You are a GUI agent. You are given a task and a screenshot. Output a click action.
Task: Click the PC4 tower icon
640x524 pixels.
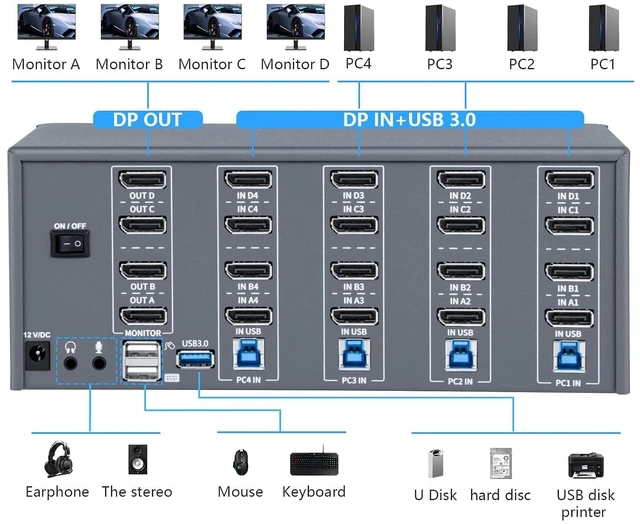coord(359,28)
